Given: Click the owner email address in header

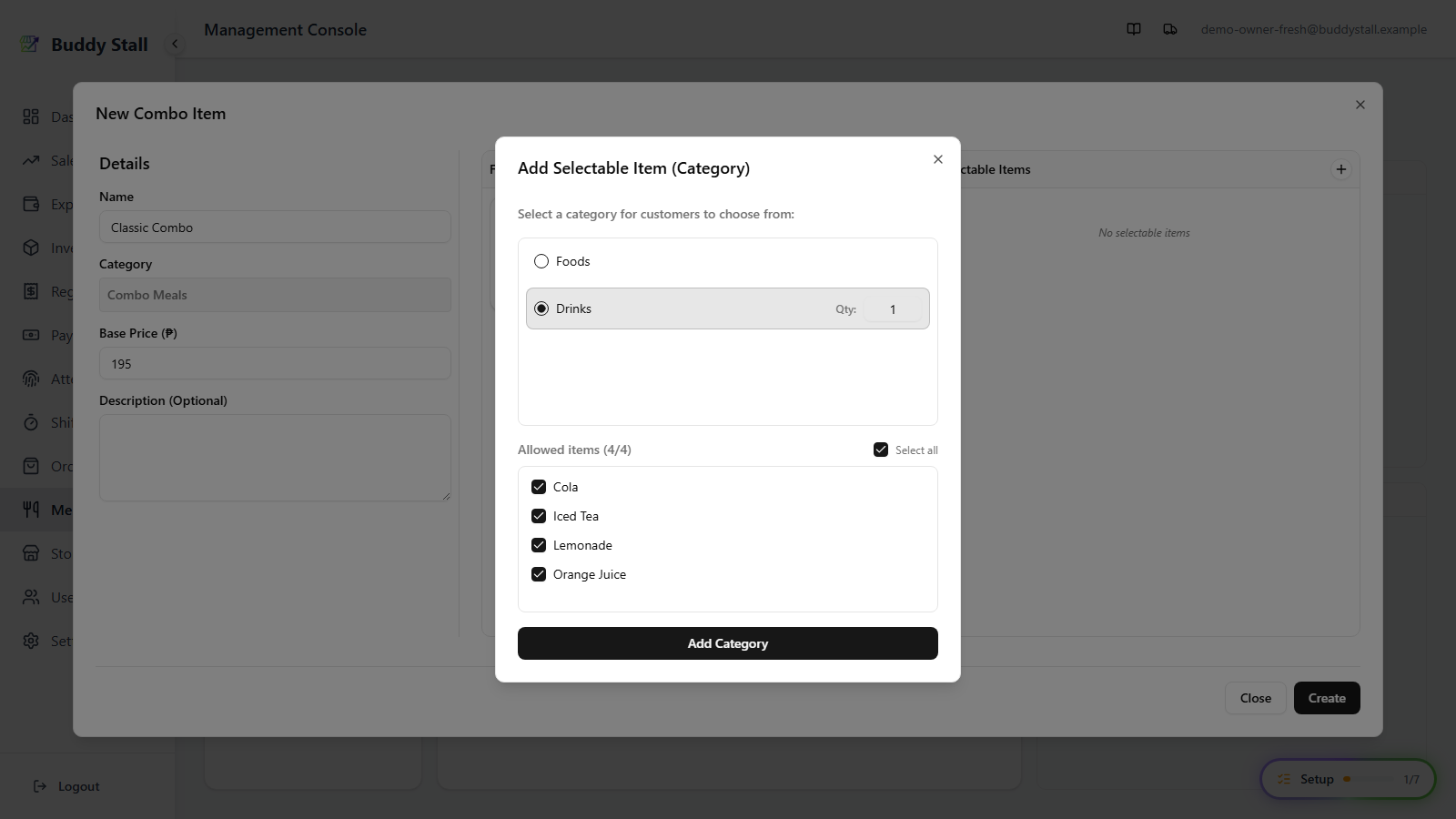Looking at the screenshot, I should [x=1314, y=29].
